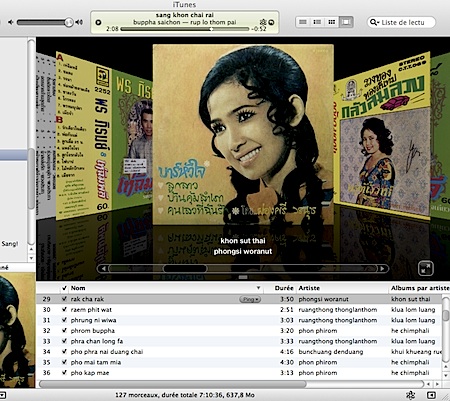
Task: Click the track list scroll down arrow
Action: click(x=446, y=375)
